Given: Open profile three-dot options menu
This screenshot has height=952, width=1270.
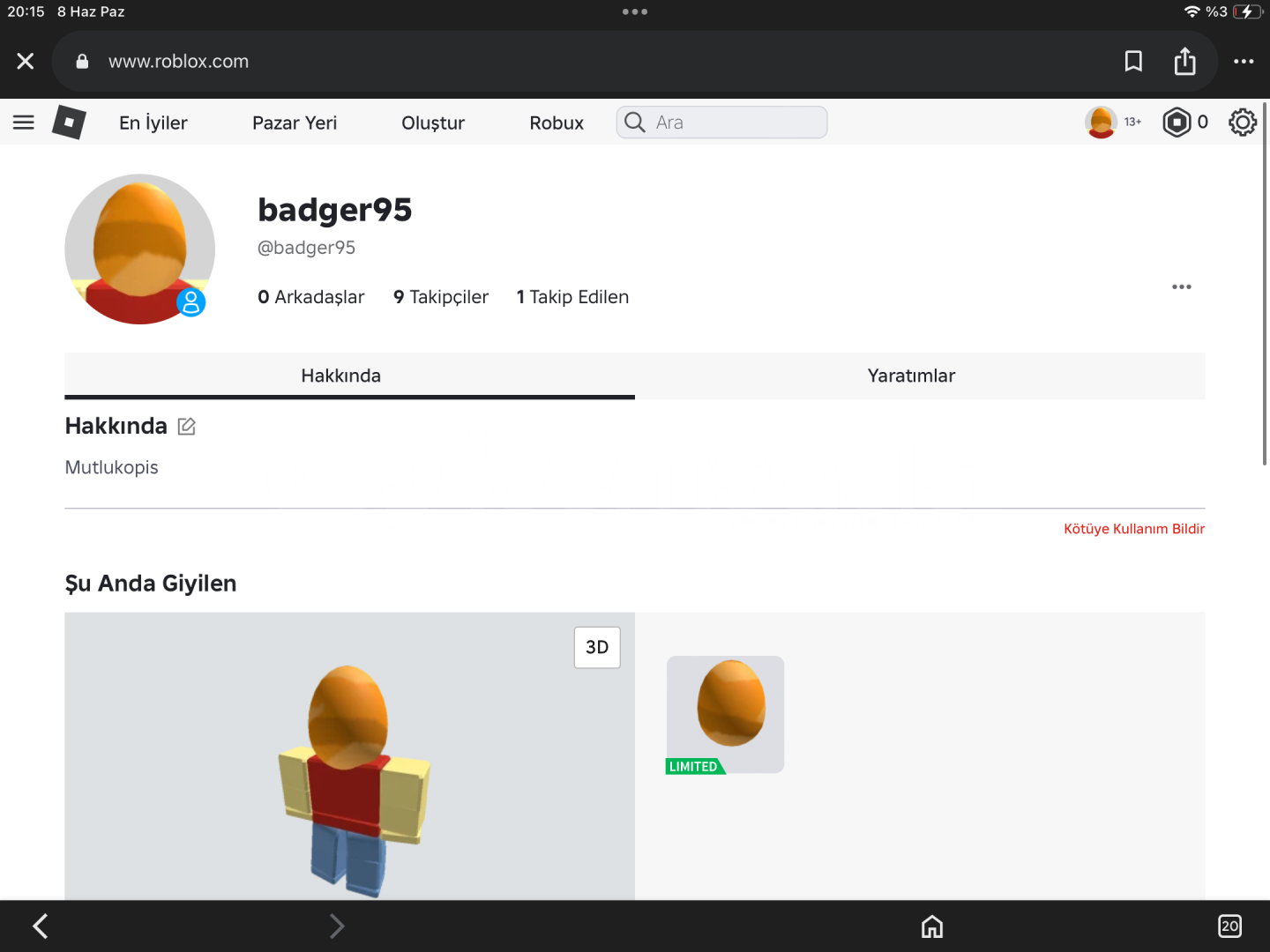Looking at the screenshot, I should pyautogui.click(x=1182, y=286).
